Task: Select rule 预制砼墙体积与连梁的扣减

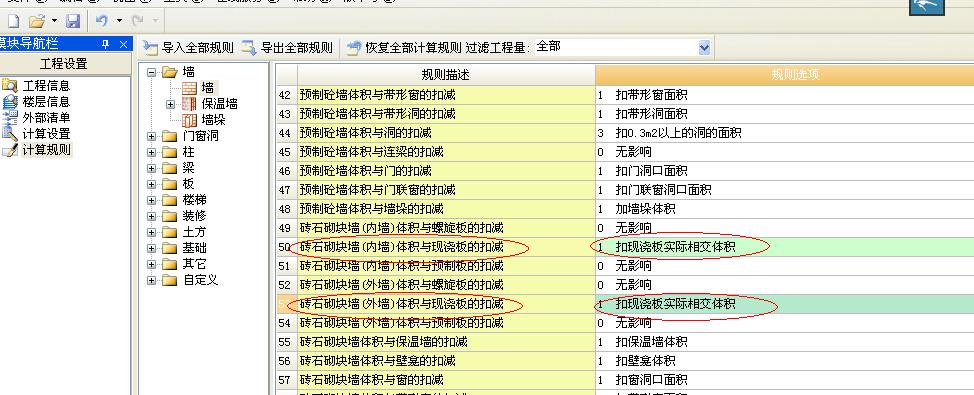Action: click(x=446, y=152)
